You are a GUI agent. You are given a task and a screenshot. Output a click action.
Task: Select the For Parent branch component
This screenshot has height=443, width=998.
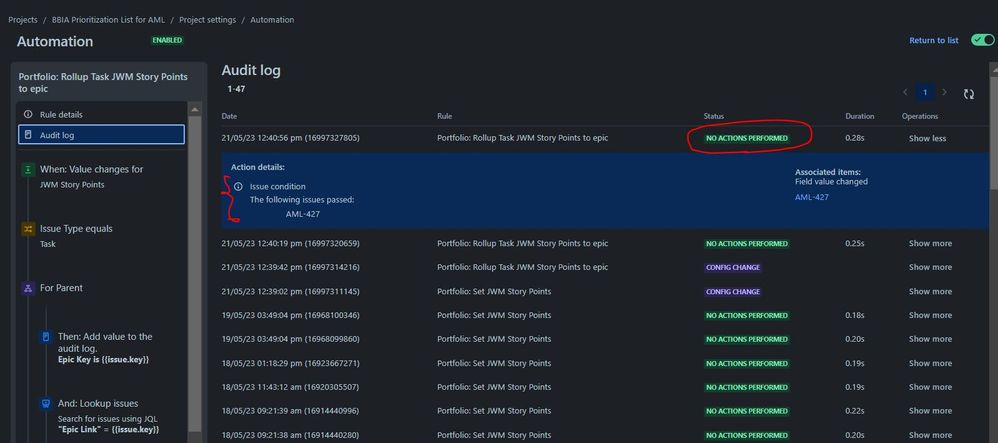(x=61, y=288)
